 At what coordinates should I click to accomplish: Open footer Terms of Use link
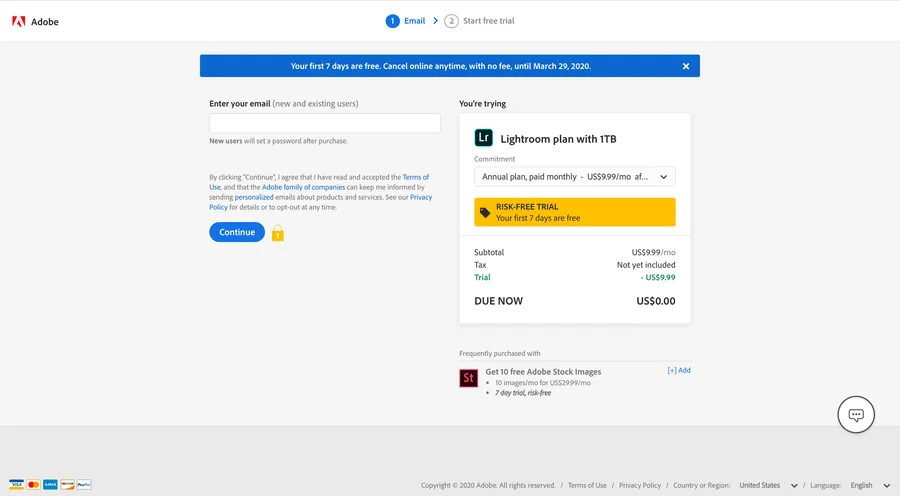pyautogui.click(x=587, y=485)
